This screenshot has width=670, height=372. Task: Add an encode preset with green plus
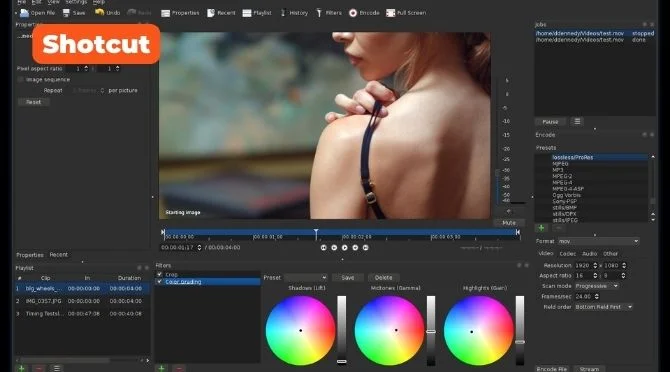pyautogui.click(x=541, y=228)
